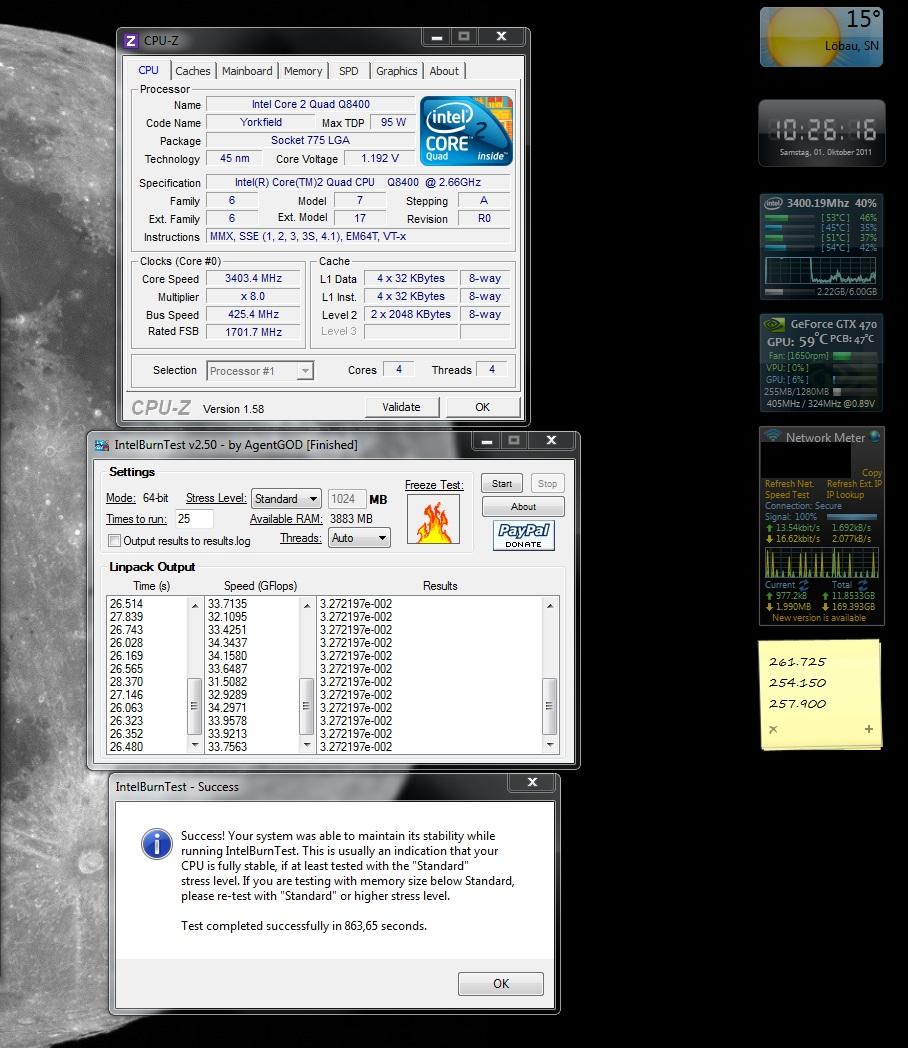Open the Memory tab
The image size is (908, 1048).
[x=303, y=71]
